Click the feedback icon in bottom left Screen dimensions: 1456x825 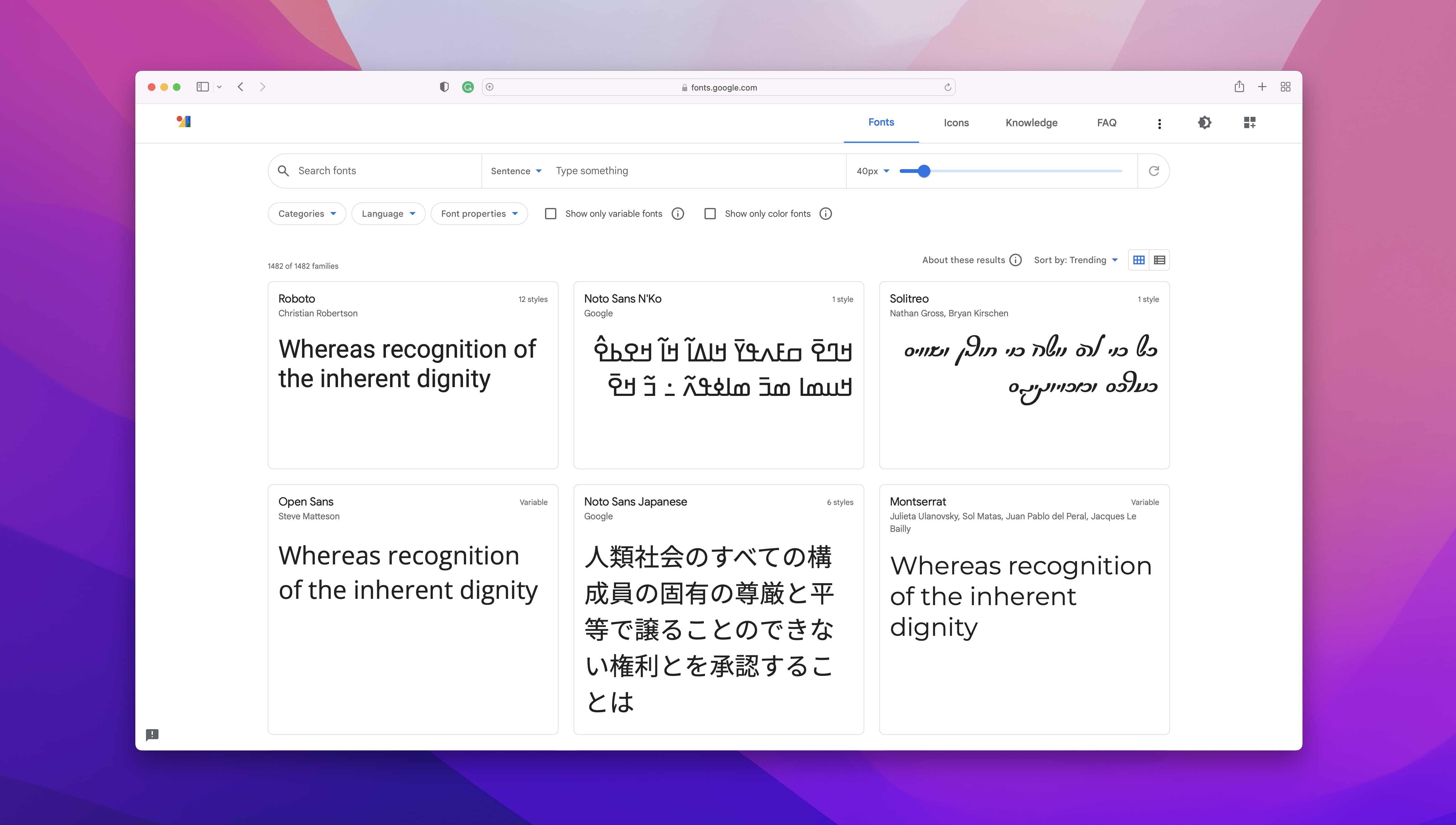(153, 735)
